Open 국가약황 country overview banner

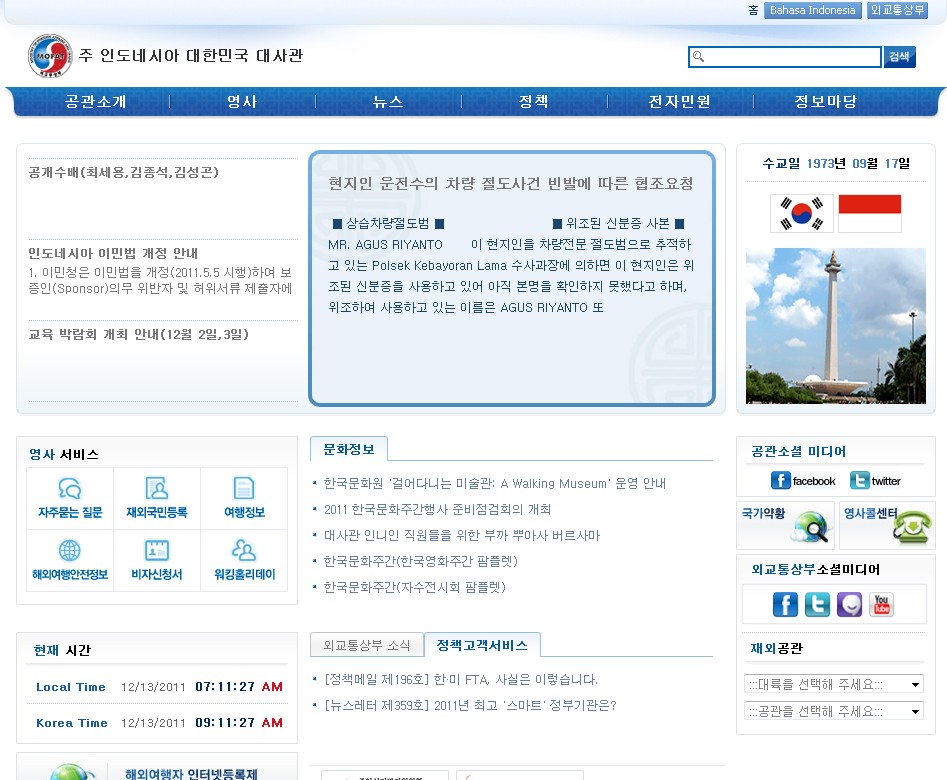785,525
